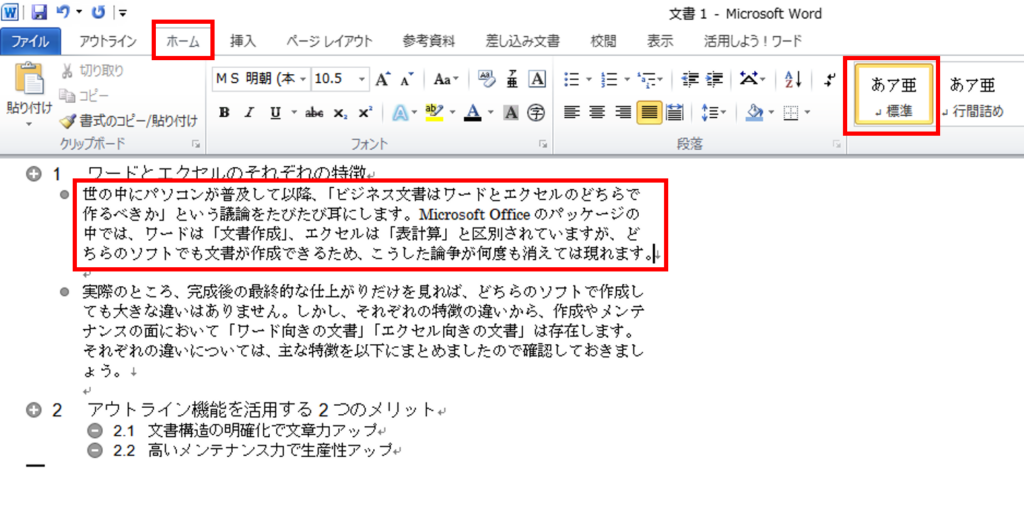Click the Save icon in the quick access toolbar
Screen dimensions: 1024x517
pyautogui.click(x=39, y=12)
